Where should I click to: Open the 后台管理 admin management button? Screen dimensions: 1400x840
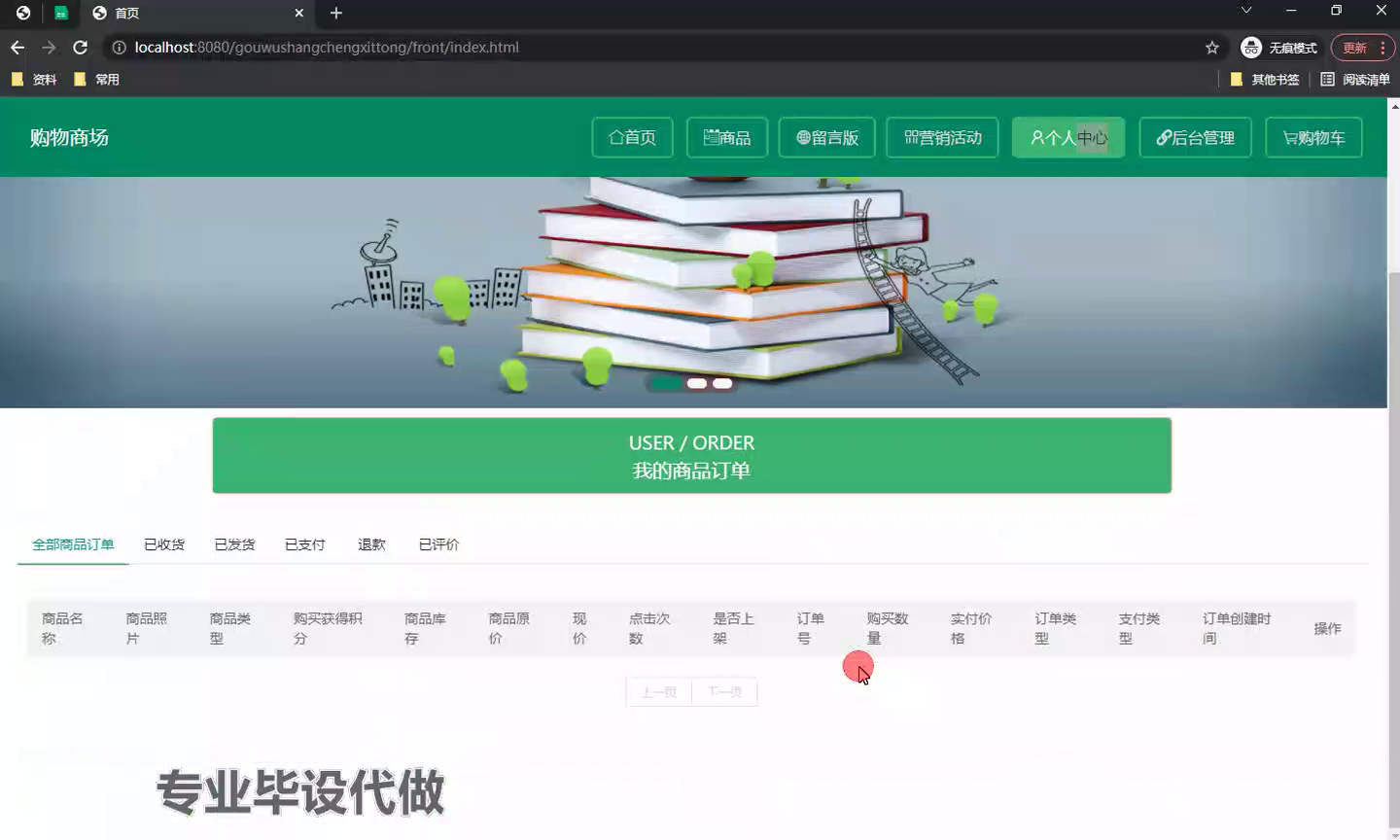click(1195, 137)
